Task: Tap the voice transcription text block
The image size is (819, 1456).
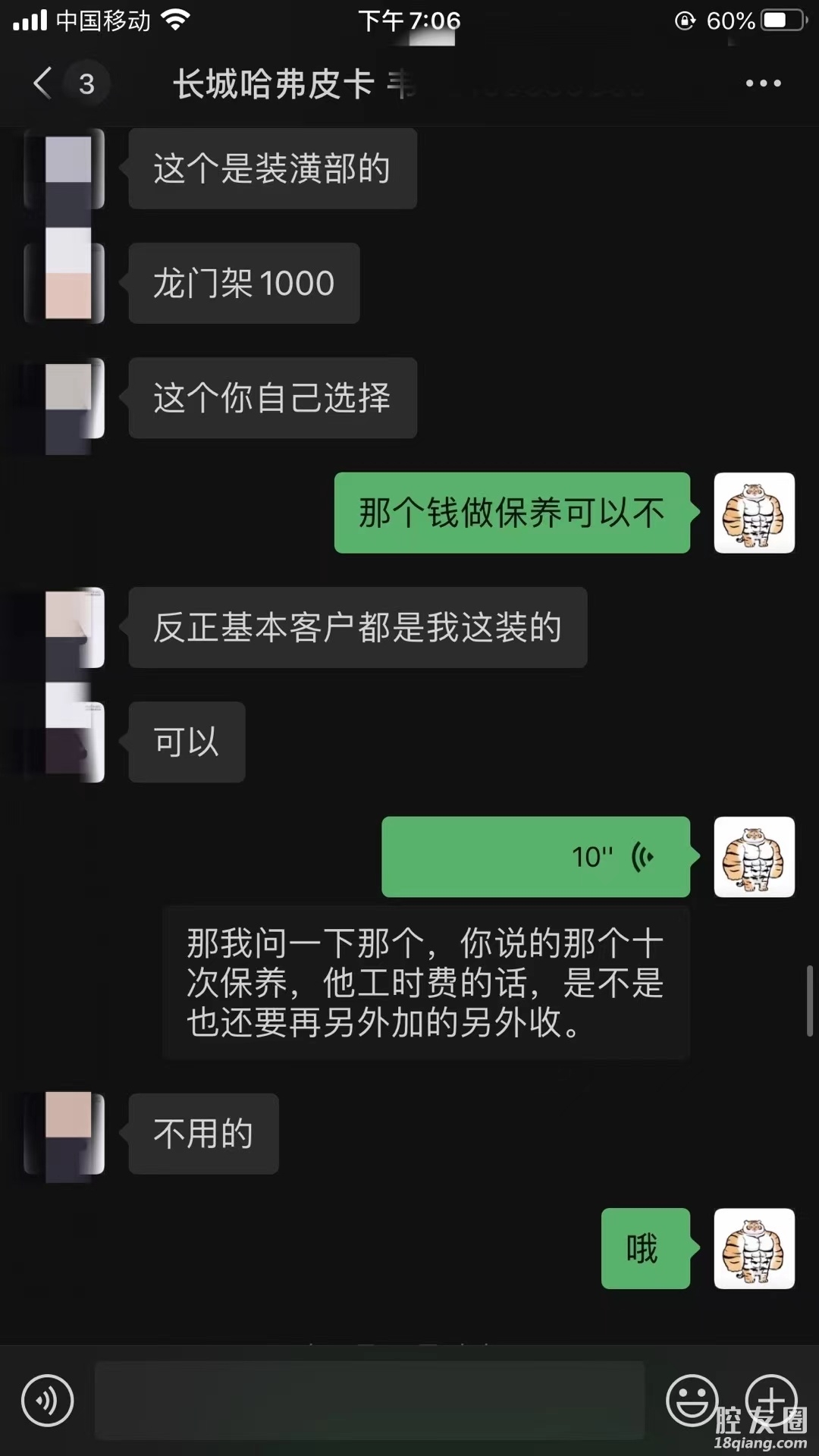Action: click(426, 983)
